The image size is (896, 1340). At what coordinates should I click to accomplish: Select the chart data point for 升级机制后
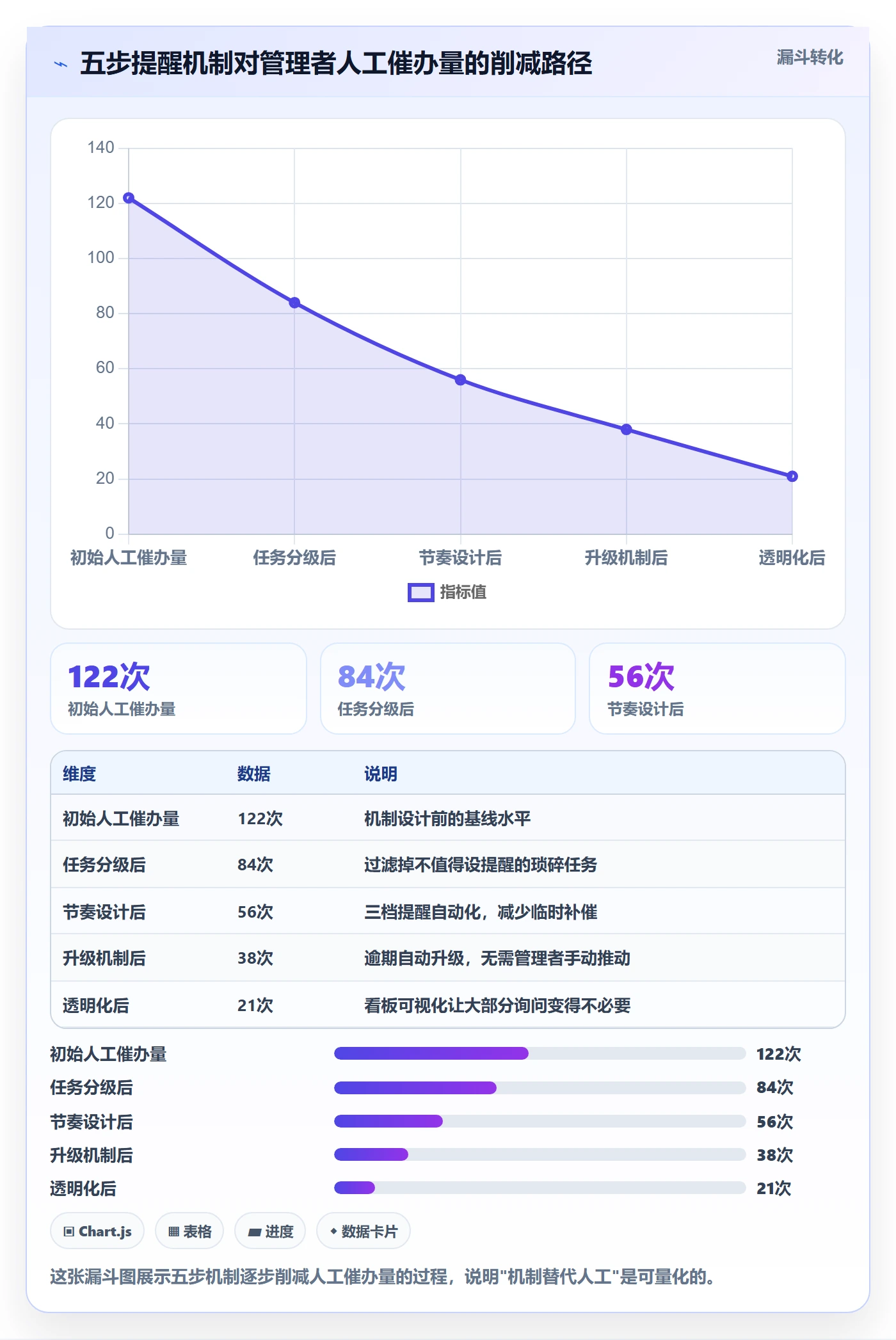click(627, 429)
